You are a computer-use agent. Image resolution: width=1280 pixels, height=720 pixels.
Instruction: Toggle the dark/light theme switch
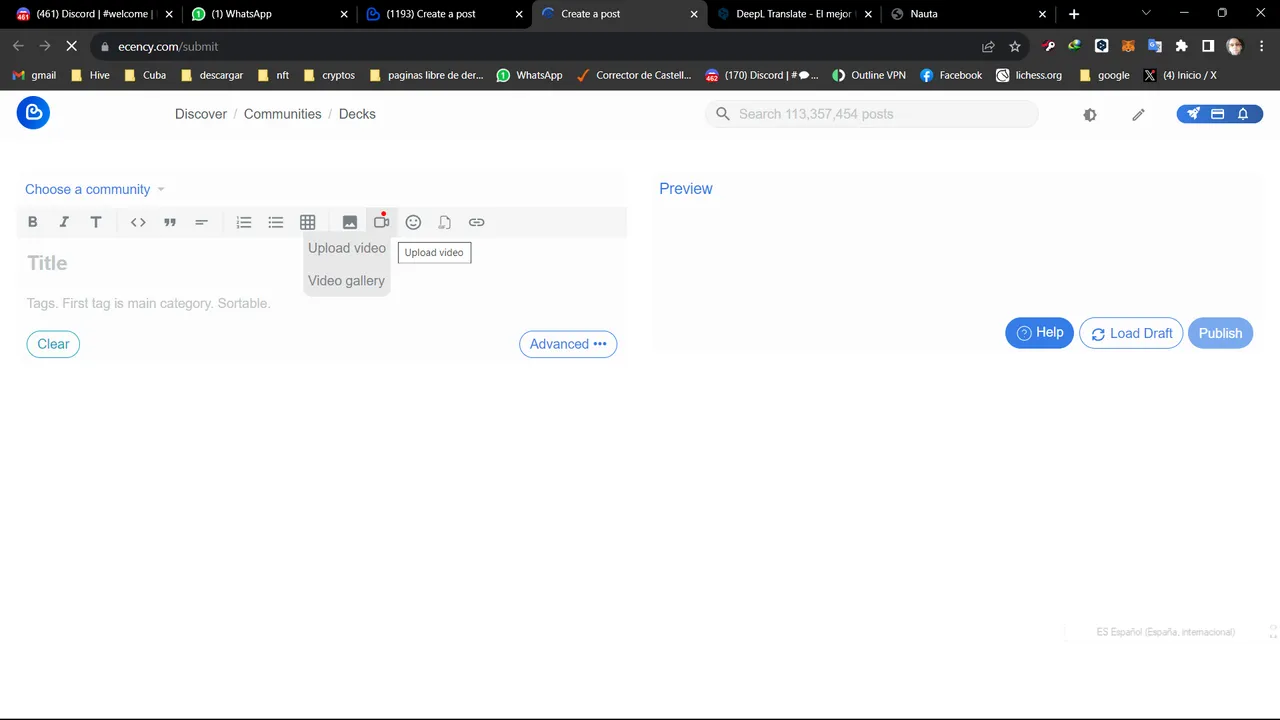click(x=1090, y=115)
